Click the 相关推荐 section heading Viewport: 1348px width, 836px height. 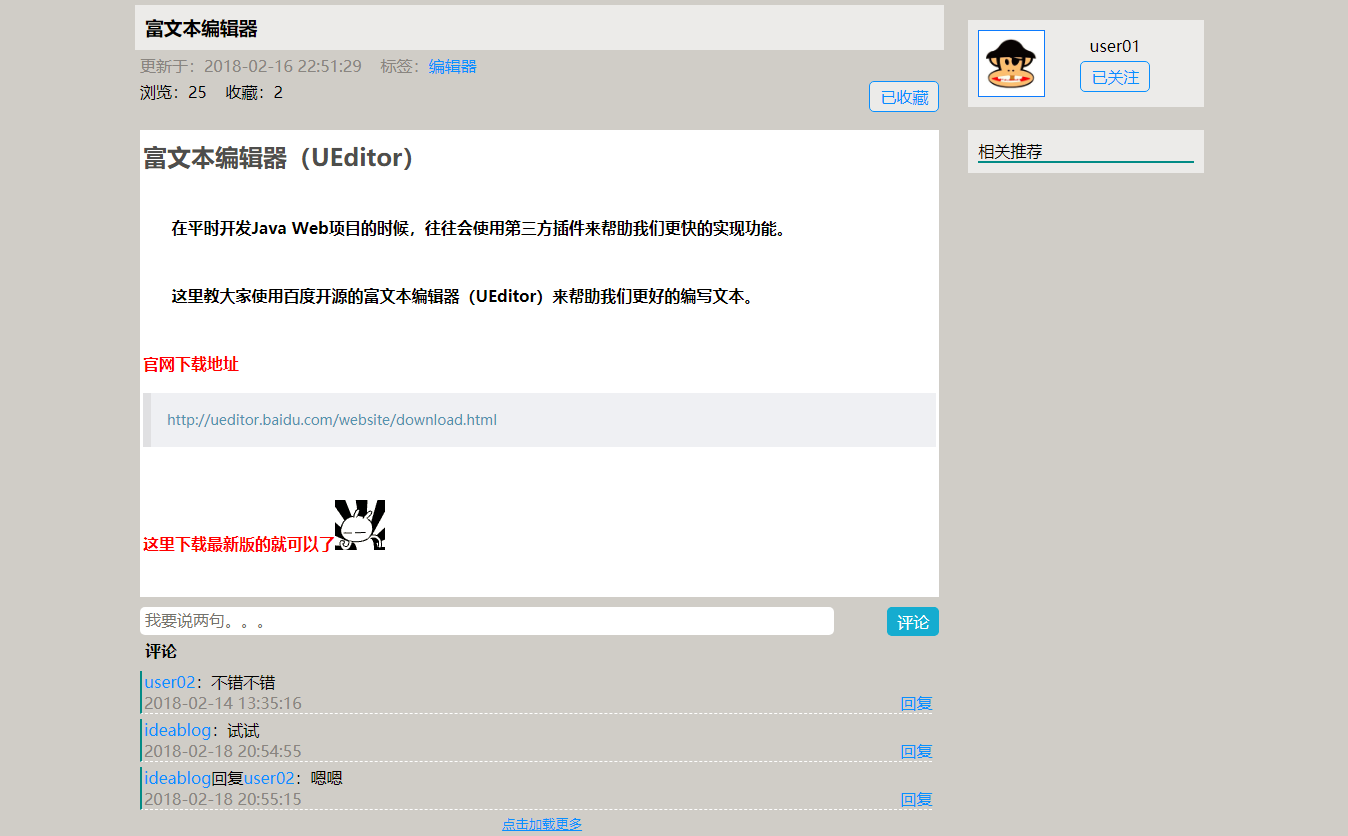[1010, 152]
